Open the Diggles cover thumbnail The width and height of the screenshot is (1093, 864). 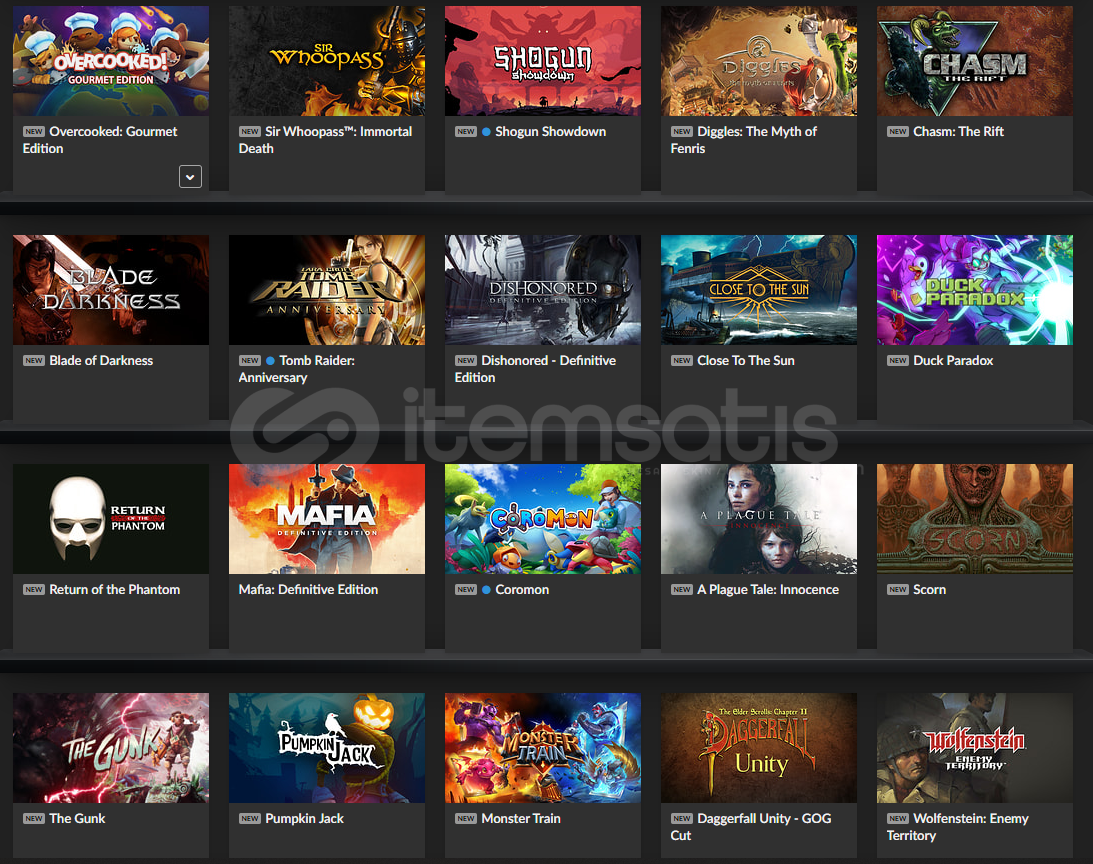pyautogui.click(x=759, y=61)
